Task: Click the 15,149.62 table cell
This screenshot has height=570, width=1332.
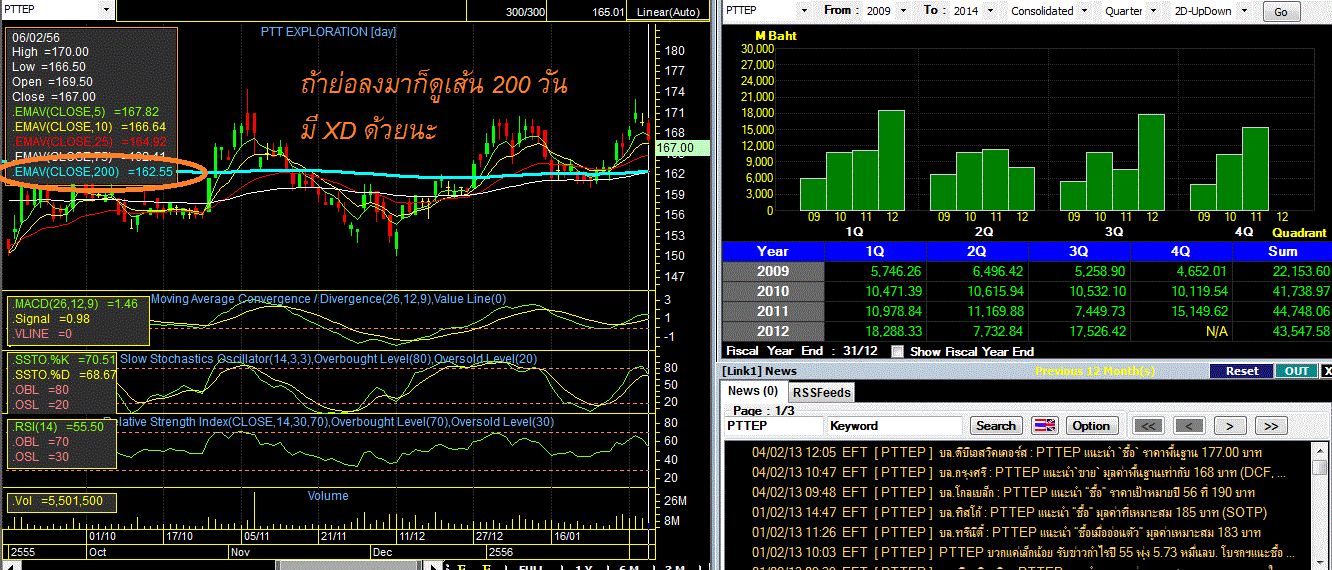Action: coord(1181,311)
